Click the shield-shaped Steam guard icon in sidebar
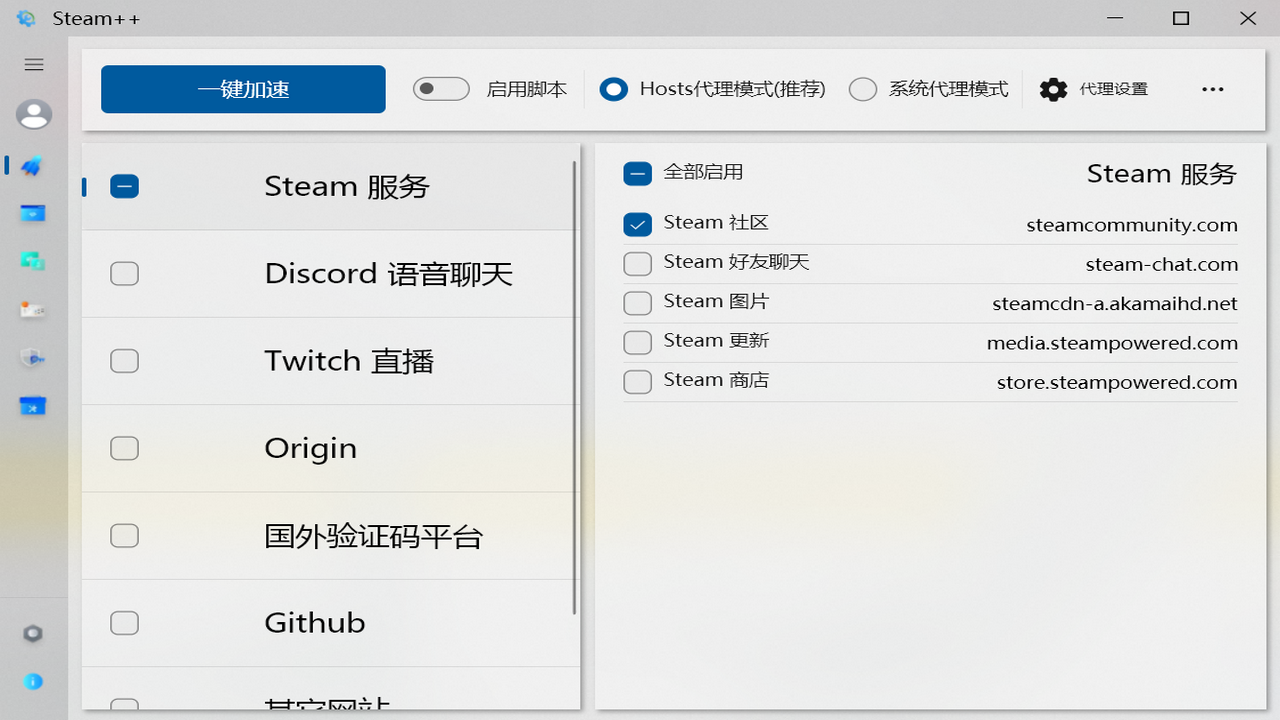1280x720 pixels. pos(33,357)
